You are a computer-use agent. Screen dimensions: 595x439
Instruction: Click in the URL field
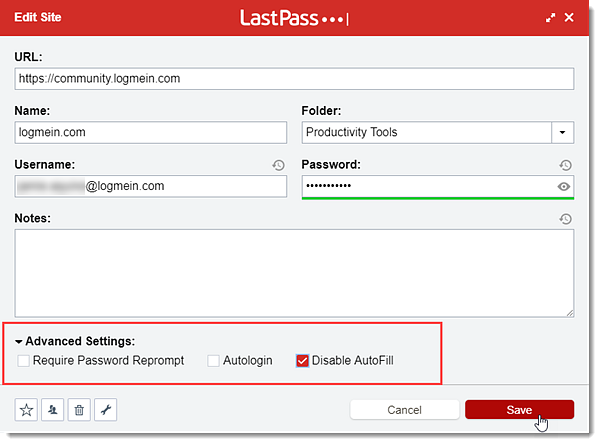tap(294, 79)
